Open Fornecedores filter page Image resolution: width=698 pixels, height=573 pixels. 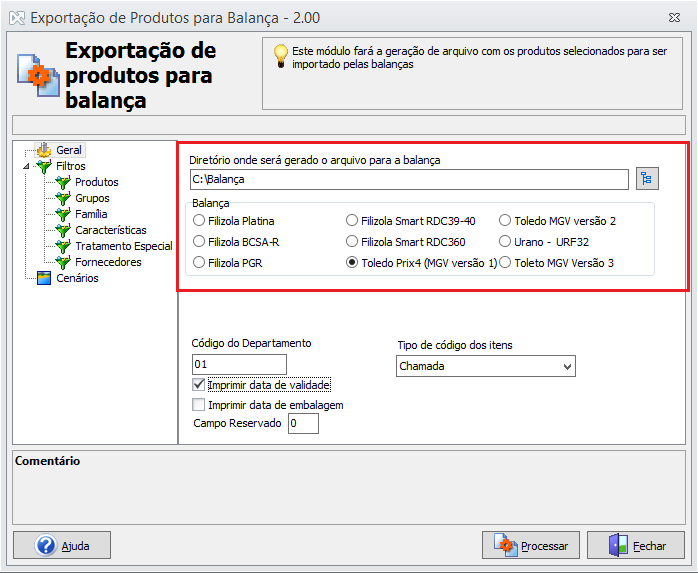(x=108, y=262)
